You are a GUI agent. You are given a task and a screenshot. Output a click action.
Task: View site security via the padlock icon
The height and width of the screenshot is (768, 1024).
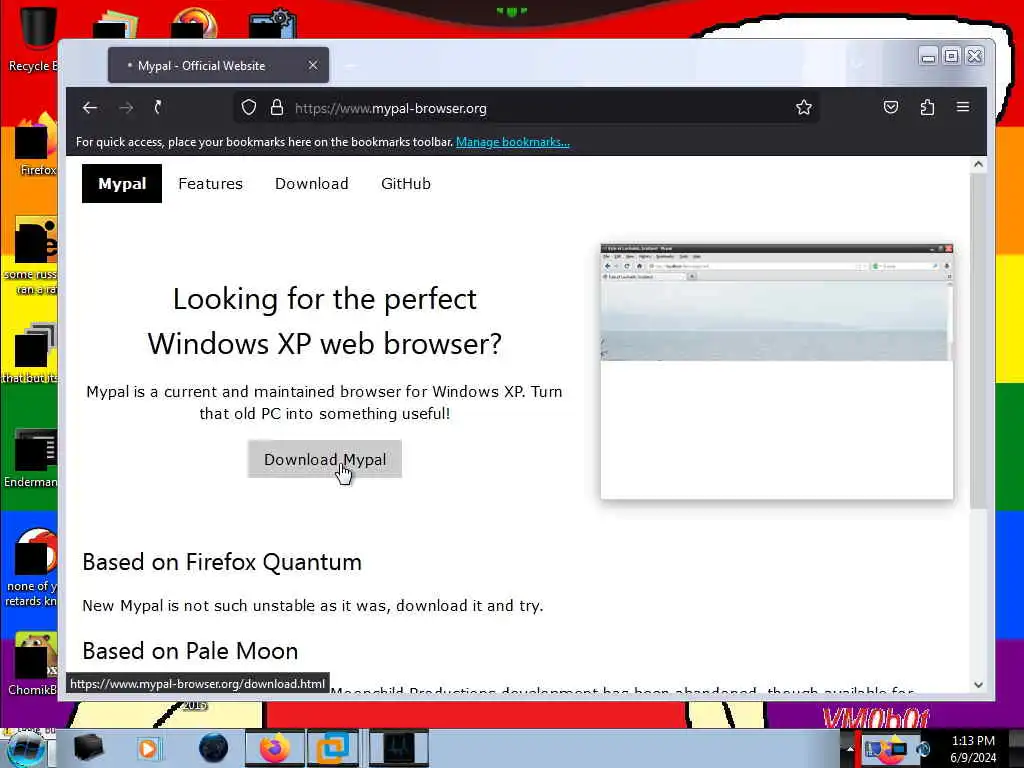[x=277, y=108]
